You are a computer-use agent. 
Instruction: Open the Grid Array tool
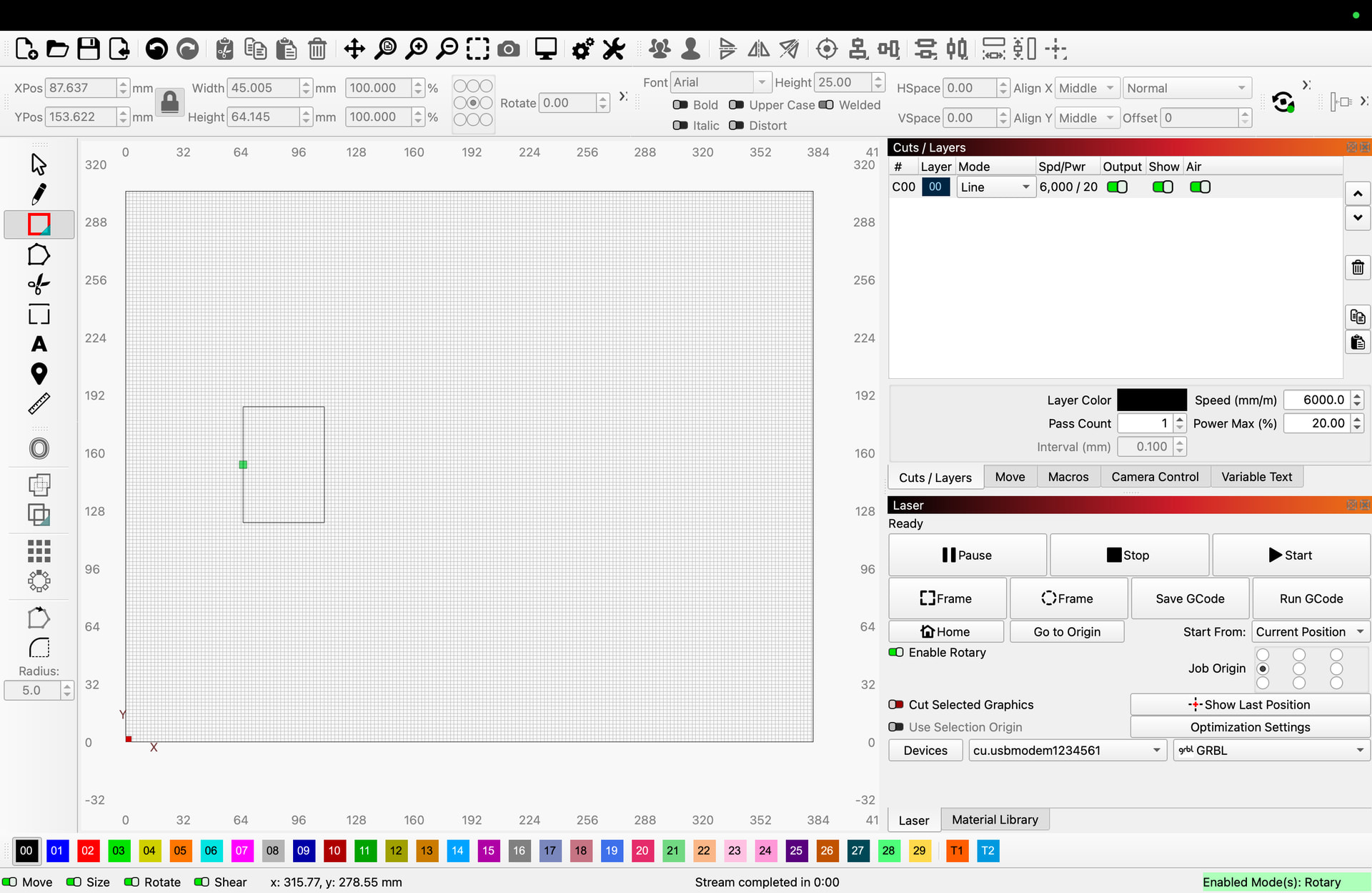coord(39,551)
